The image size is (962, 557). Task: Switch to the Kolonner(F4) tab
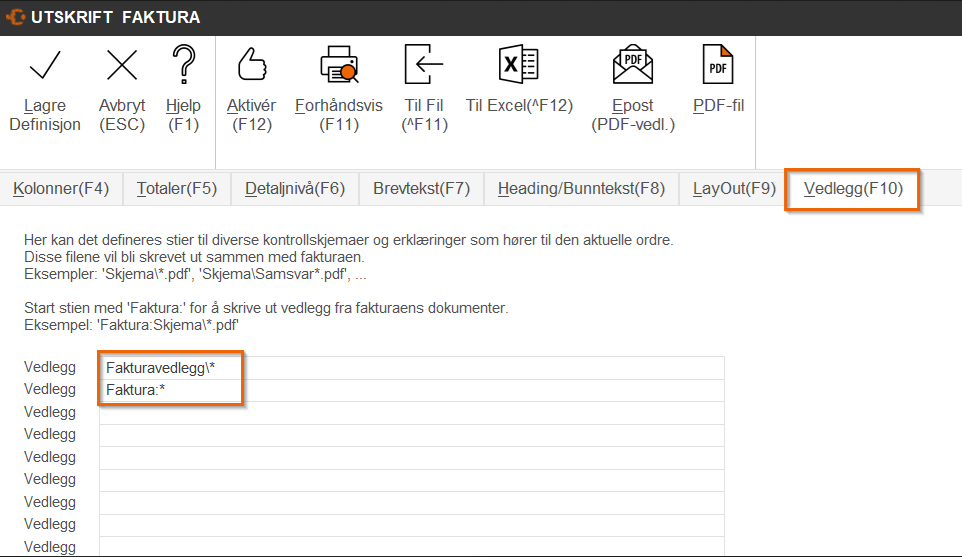tap(61, 189)
